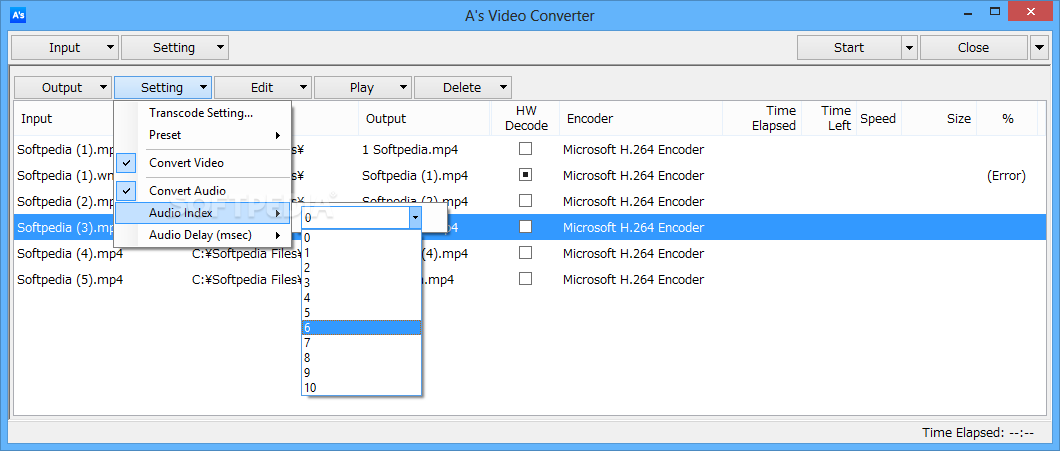Click the Output button
Viewport: 1060px width, 451px height.
point(62,87)
